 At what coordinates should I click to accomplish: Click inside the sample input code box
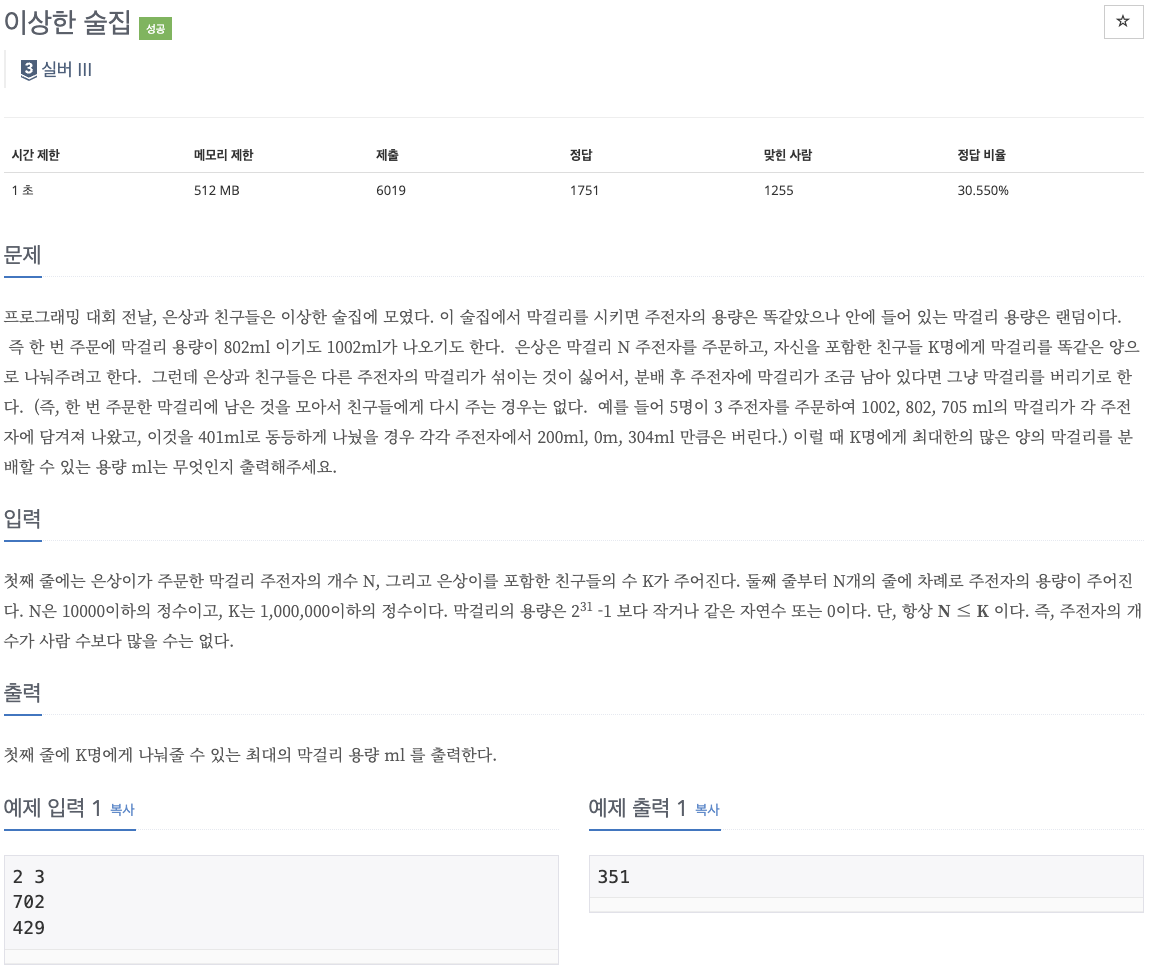point(280,902)
